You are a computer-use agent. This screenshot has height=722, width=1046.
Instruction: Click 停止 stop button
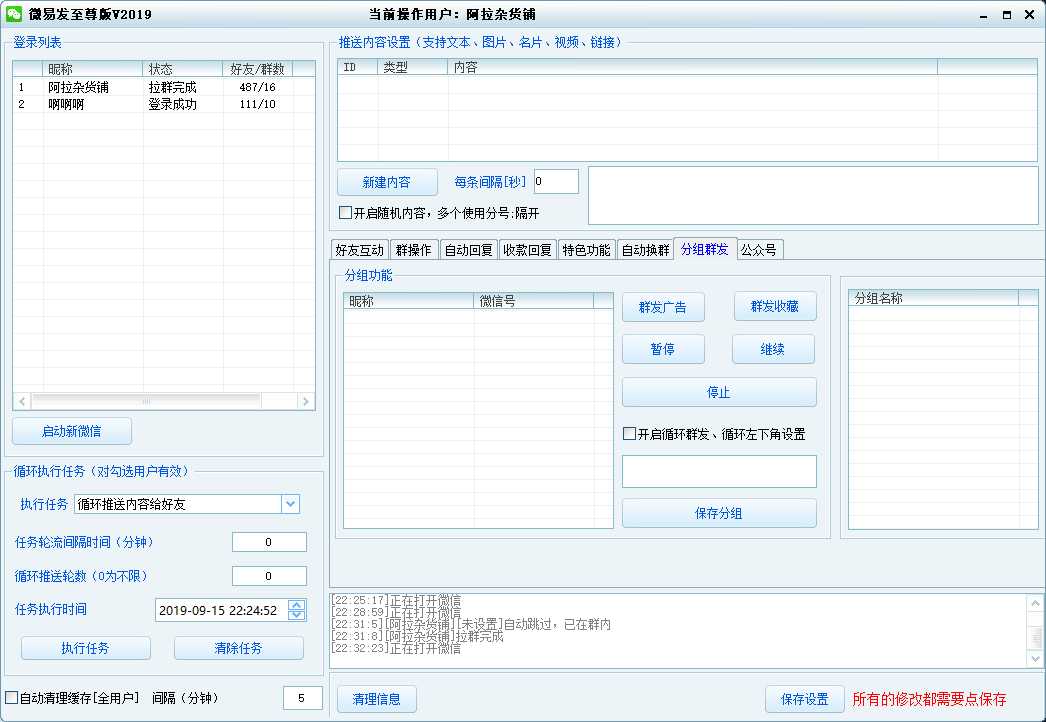click(718, 392)
